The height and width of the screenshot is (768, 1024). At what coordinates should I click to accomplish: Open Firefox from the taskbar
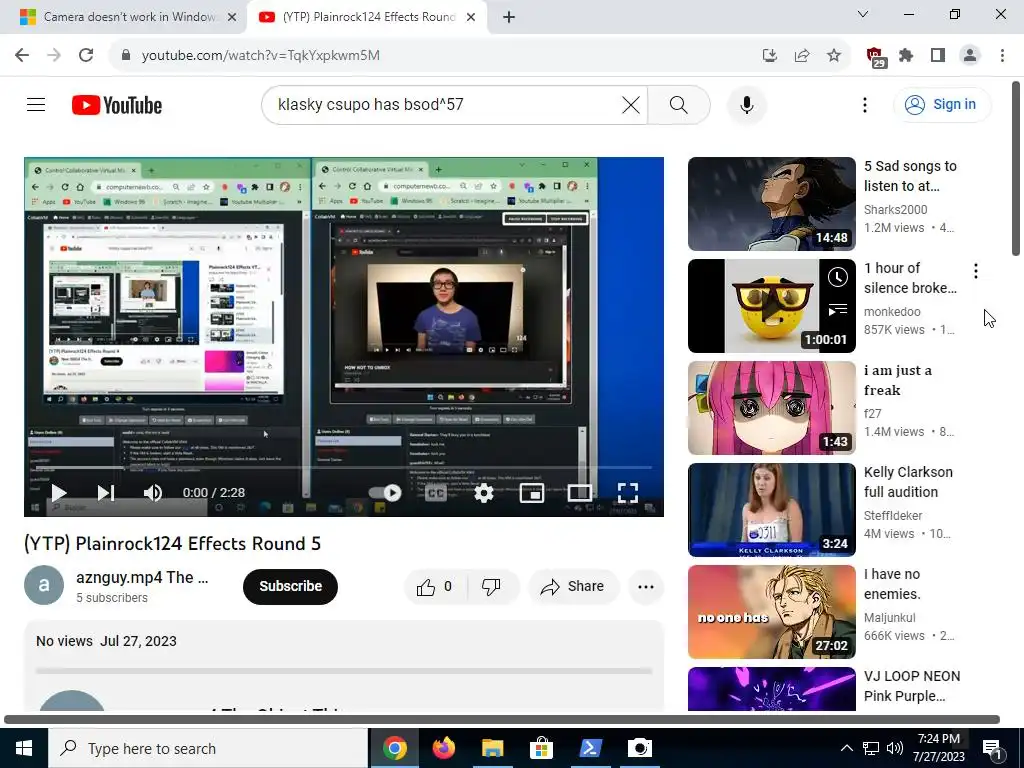click(x=443, y=748)
